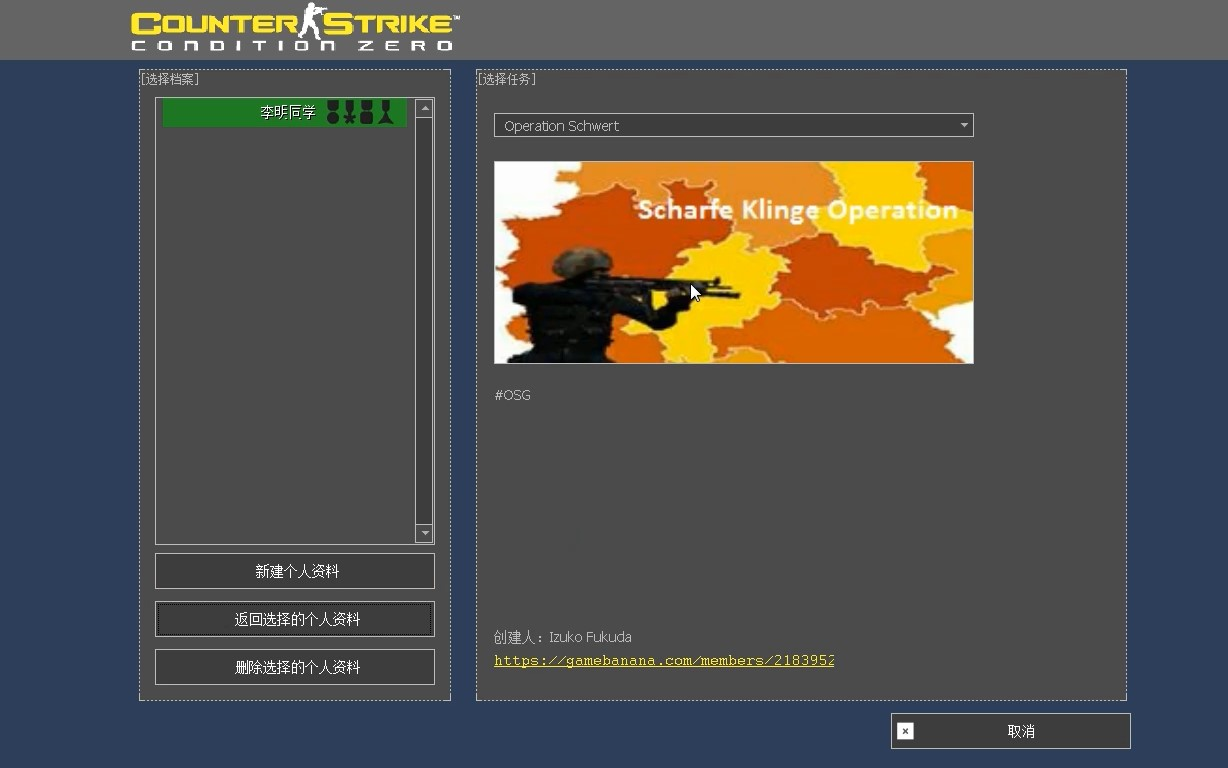Viewport: 1228px width, 768px height.
Task: Activate the 删除选择的个人资料 option
Action: pyautogui.click(x=294, y=666)
